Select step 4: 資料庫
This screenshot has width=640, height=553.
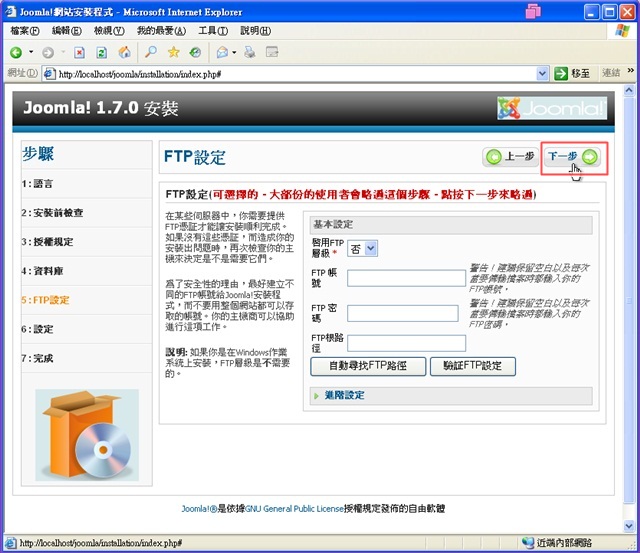coord(42,271)
